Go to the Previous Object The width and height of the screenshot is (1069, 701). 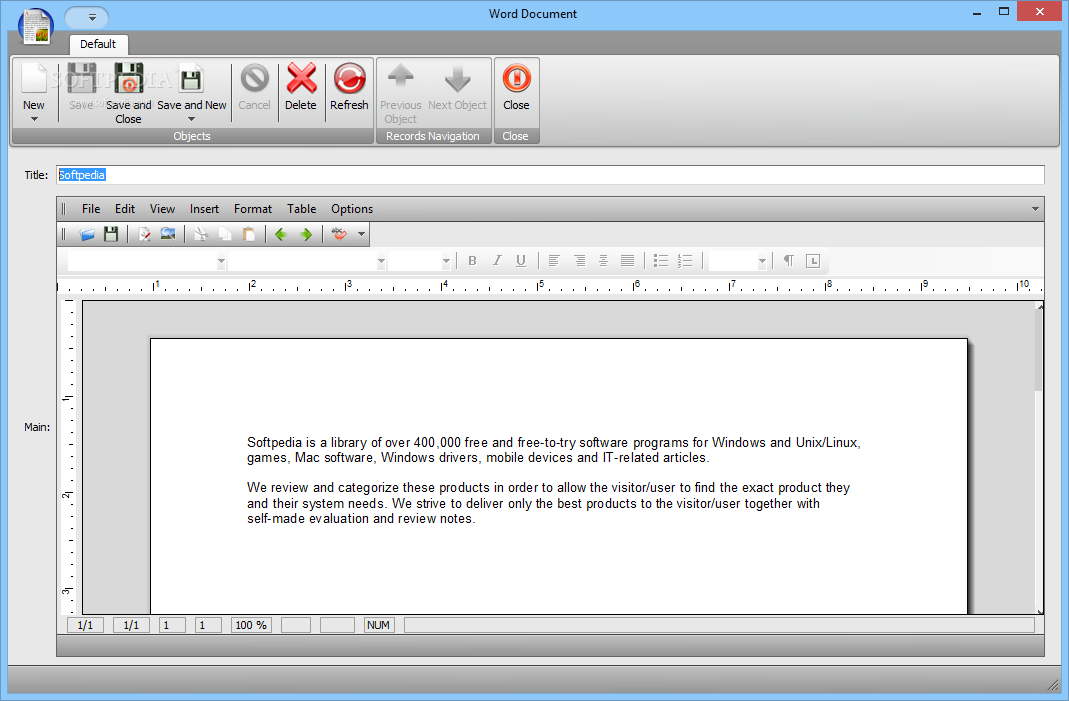pyautogui.click(x=400, y=78)
